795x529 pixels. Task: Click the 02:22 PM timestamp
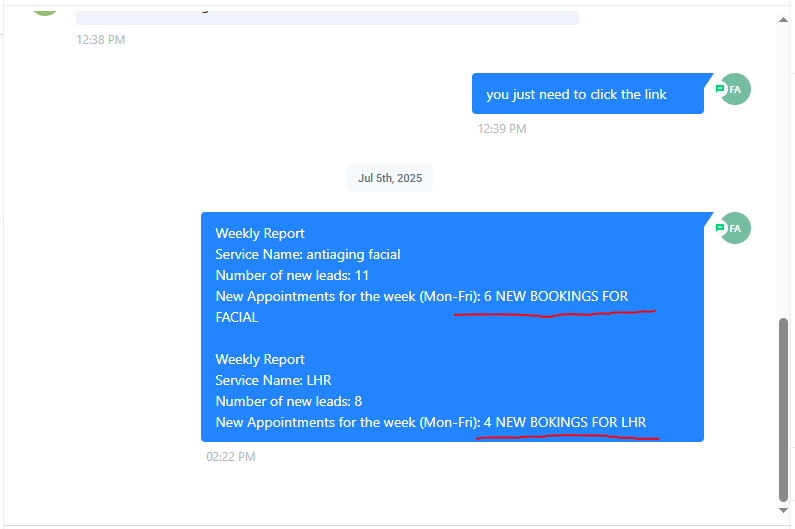[x=231, y=457]
